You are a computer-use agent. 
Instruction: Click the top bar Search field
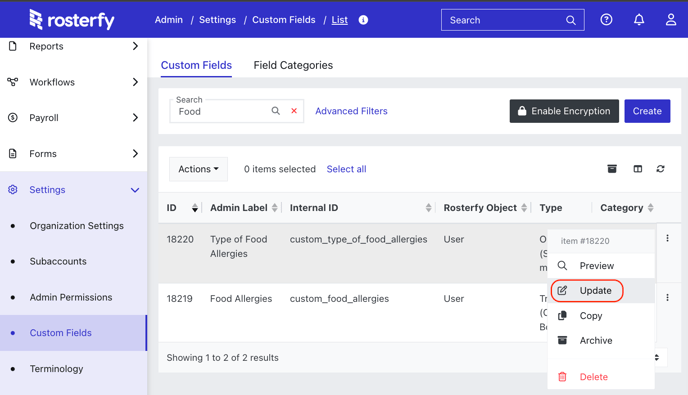coord(512,20)
